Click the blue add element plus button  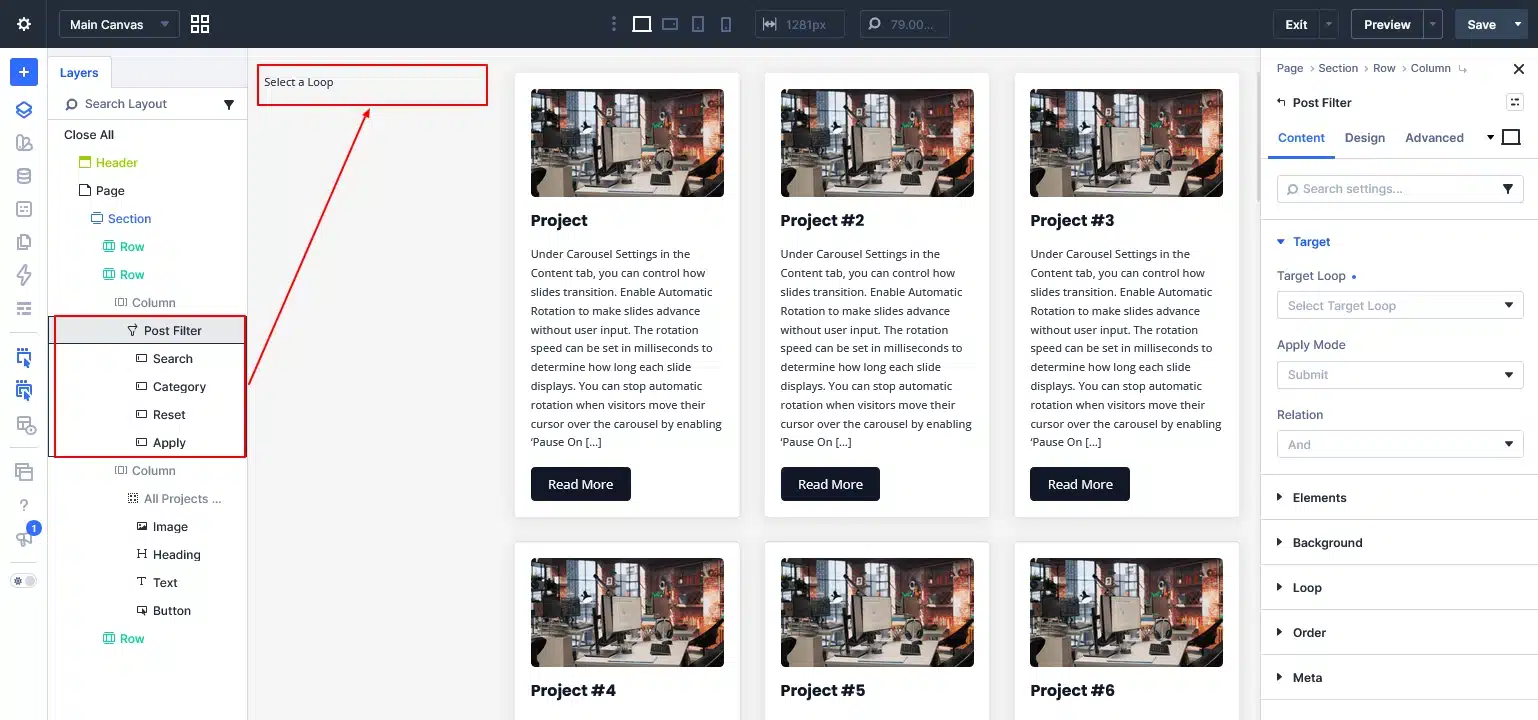pyautogui.click(x=24, y=73)
